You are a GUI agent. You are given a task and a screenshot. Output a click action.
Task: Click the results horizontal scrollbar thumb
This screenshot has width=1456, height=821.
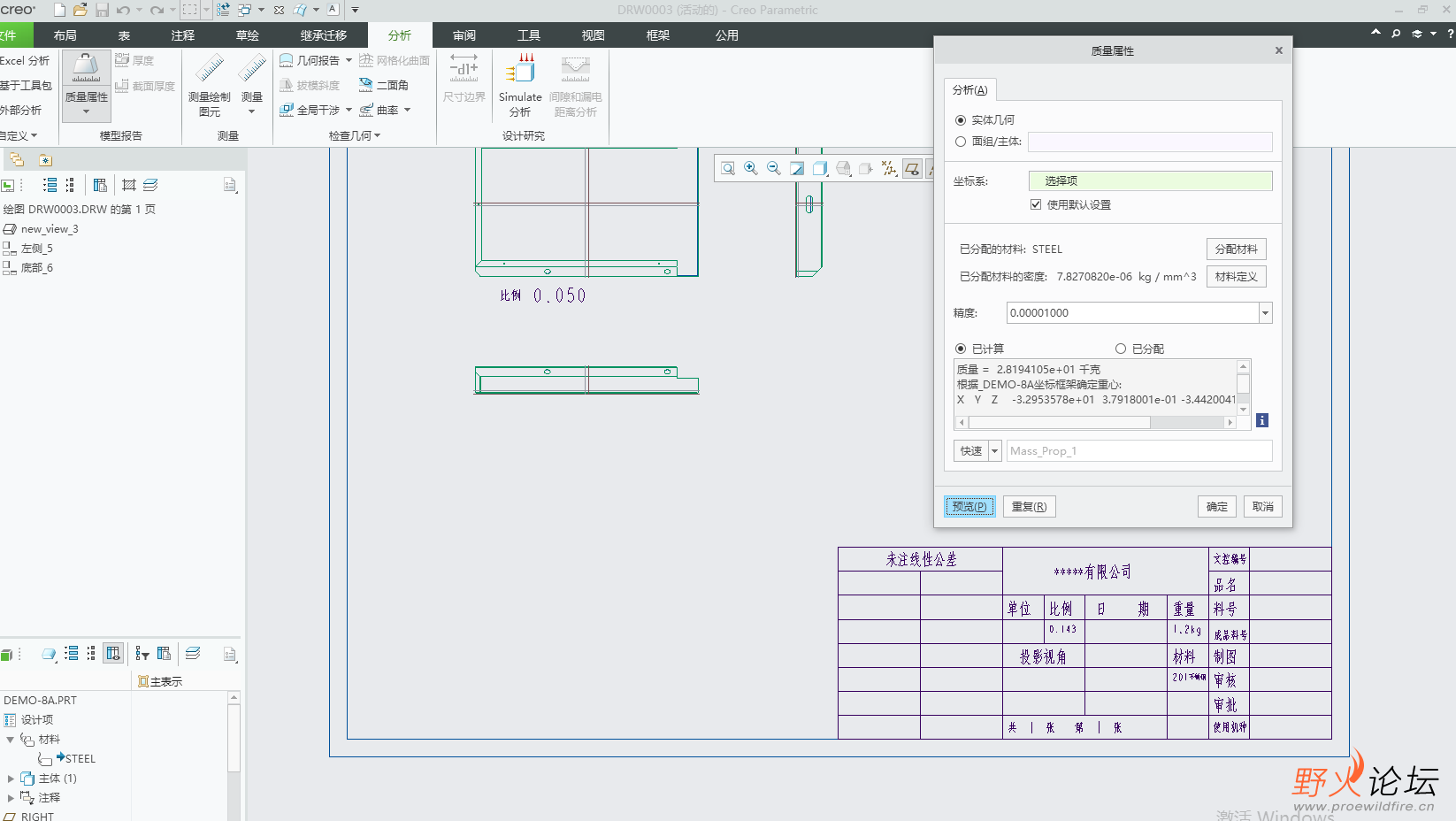coord(1059,423)
